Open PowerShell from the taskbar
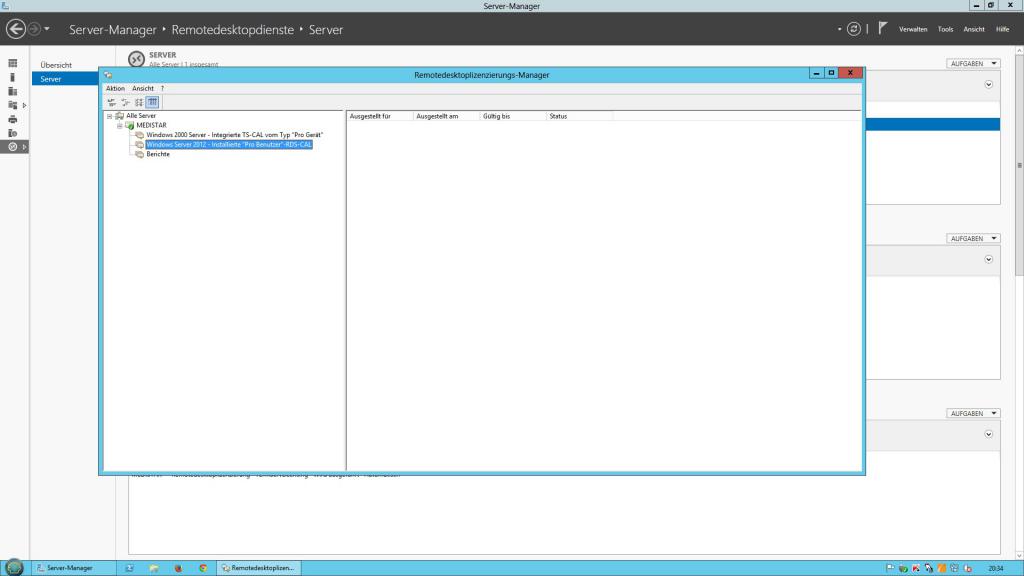The height and width of the screenshot is (576, 1024). click(129, 568)
